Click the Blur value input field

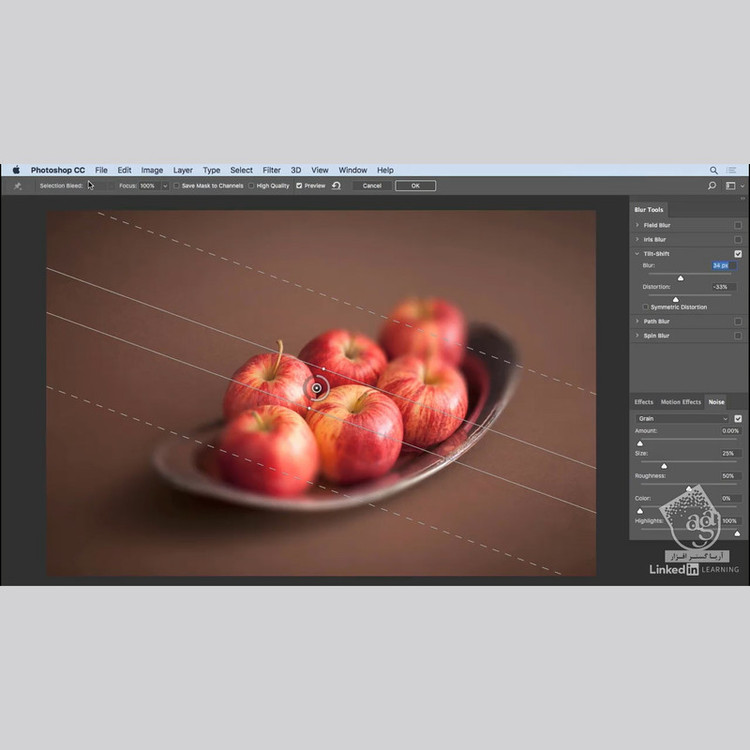(x=722, y=266)
